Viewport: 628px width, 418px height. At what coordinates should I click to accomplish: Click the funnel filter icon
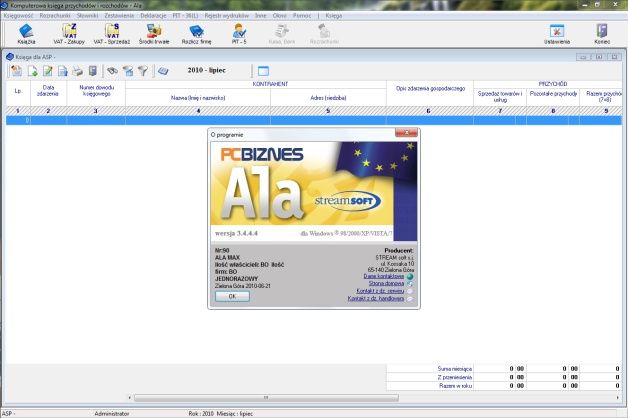143,71
